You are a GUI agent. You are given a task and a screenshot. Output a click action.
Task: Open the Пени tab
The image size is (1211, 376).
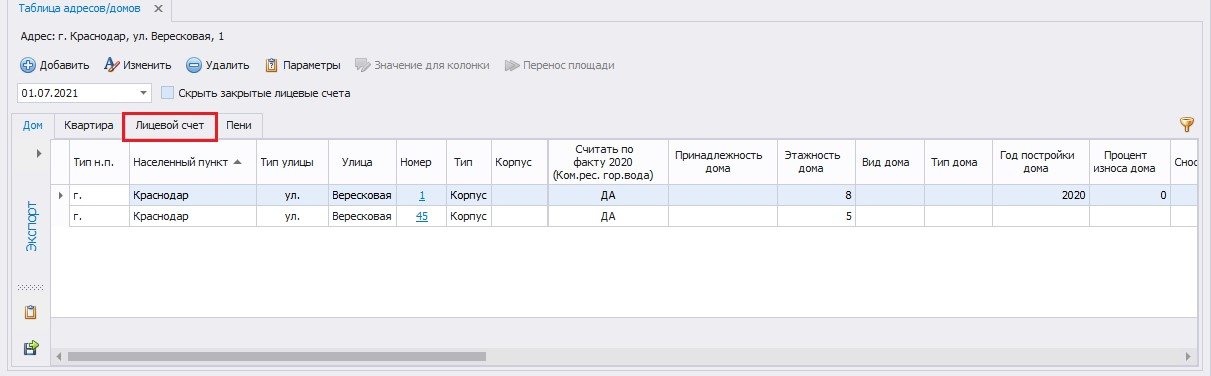238,126
